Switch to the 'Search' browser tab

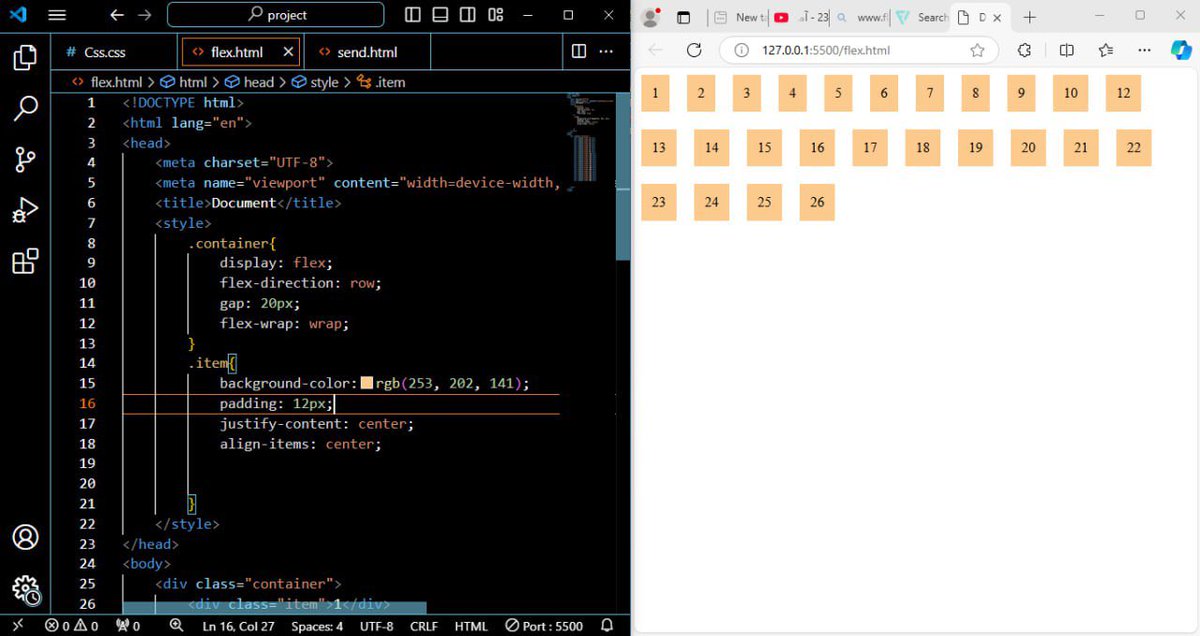tap(921, 17)
